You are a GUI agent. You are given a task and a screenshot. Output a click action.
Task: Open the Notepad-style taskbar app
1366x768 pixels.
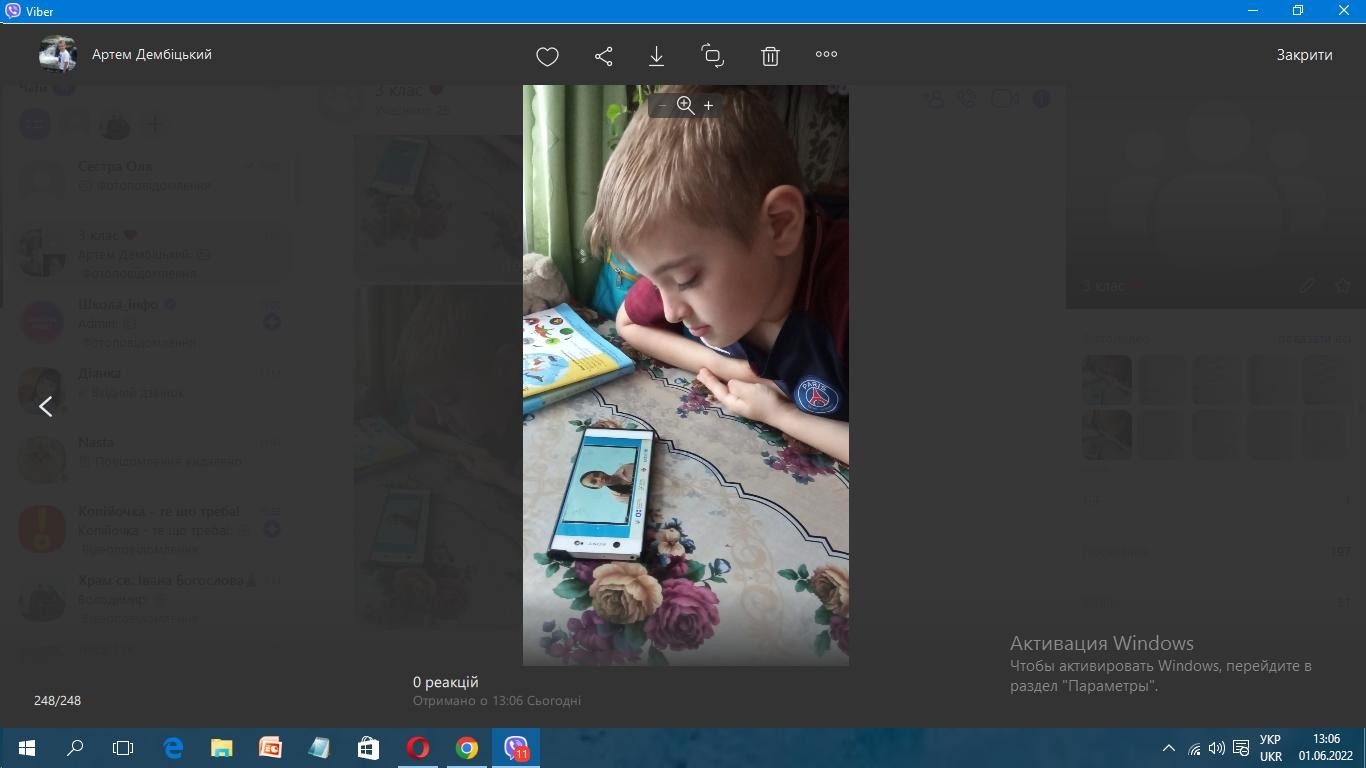pyautogui.click(x=319, y=748)
